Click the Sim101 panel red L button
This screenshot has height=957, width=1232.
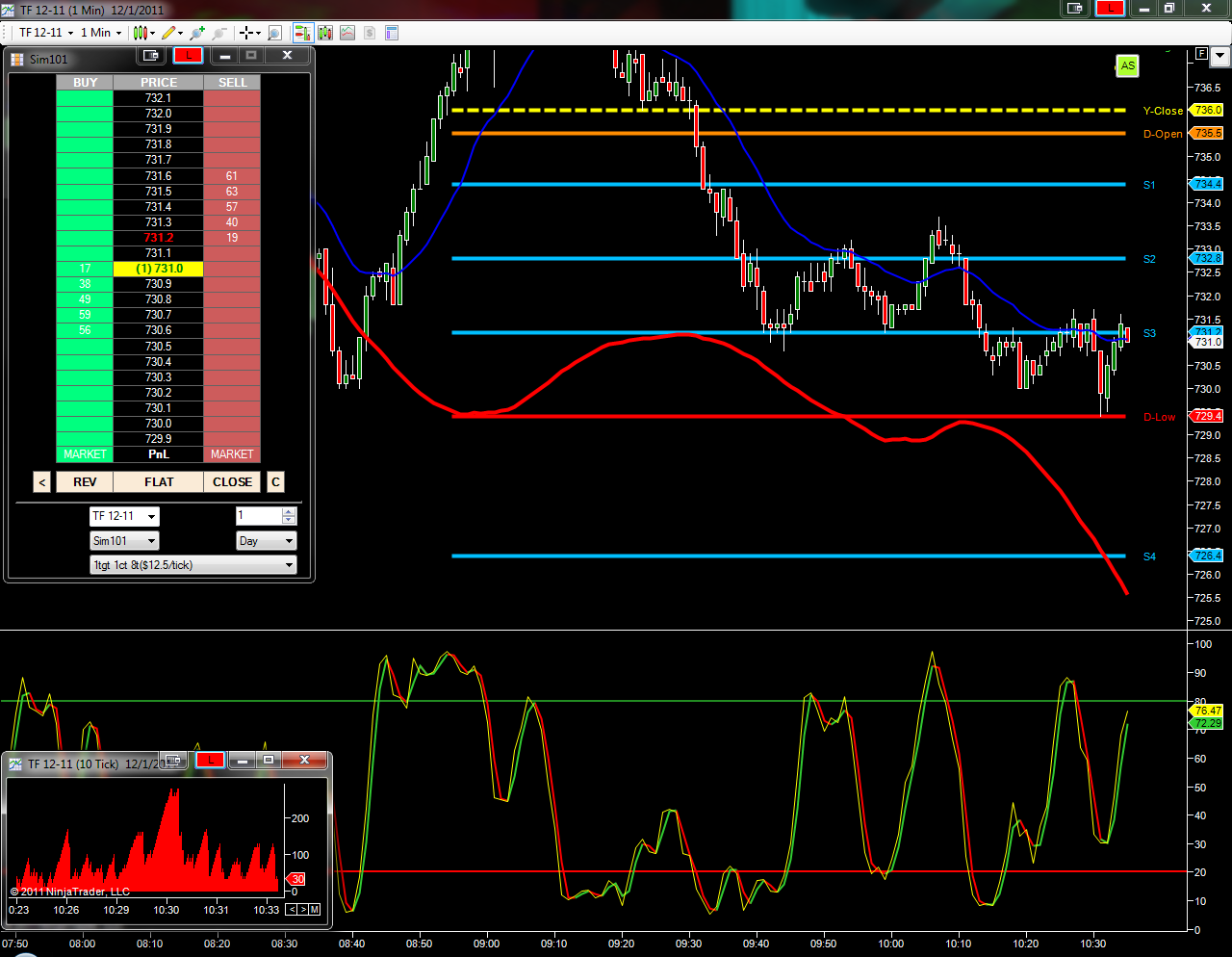pos(189,56)
